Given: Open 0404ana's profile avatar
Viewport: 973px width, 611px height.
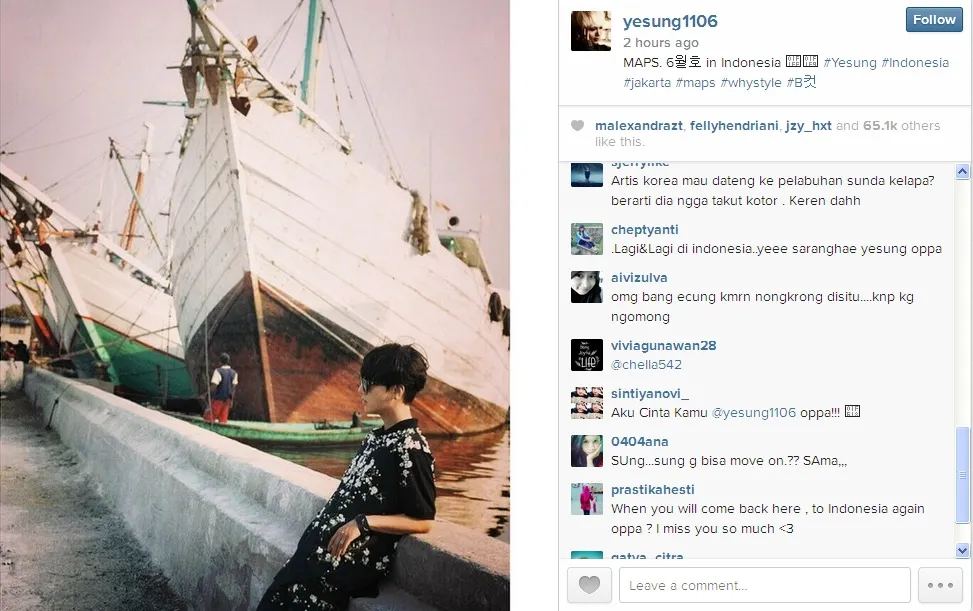Looking at the screenshot, I should point(586,451).
